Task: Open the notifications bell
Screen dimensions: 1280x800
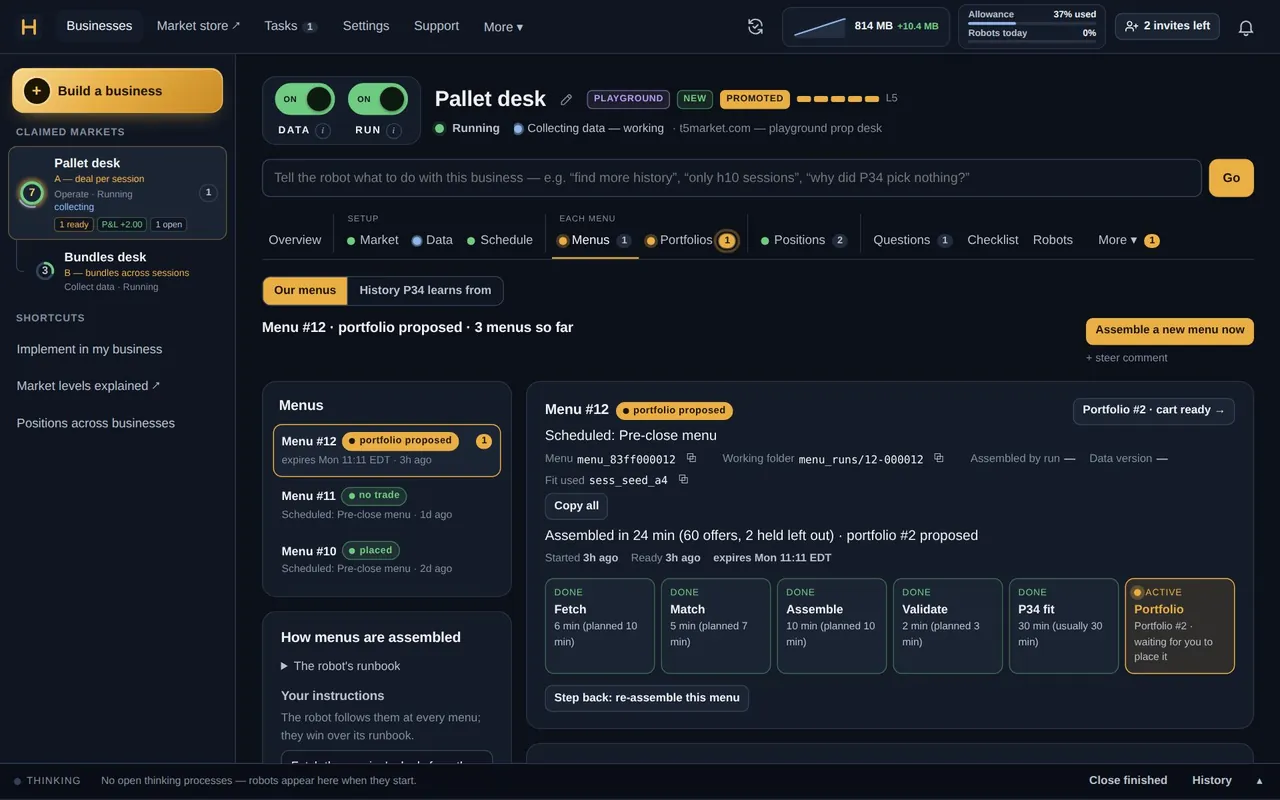Action: coord(1246,28)
